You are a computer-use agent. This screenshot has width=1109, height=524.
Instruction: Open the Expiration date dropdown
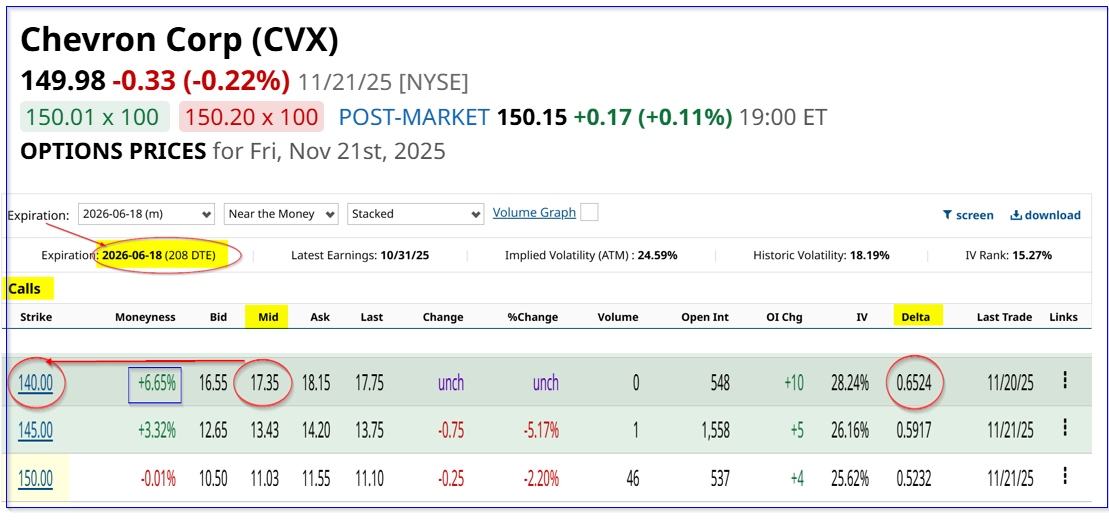(146, 214)
